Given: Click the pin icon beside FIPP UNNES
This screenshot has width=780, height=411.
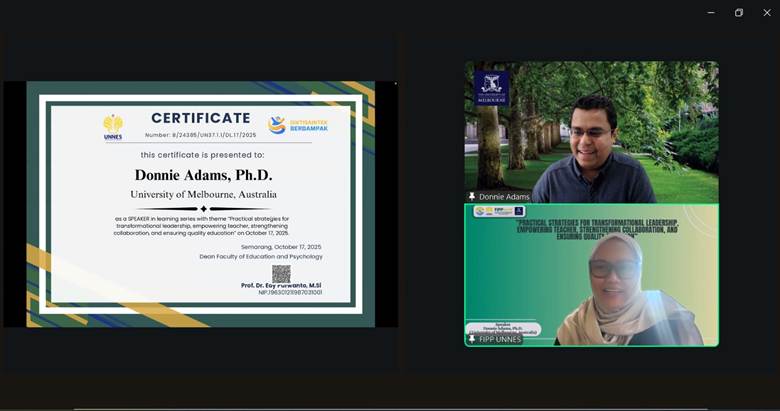Looking at the screenshot, I should (472, 339).
